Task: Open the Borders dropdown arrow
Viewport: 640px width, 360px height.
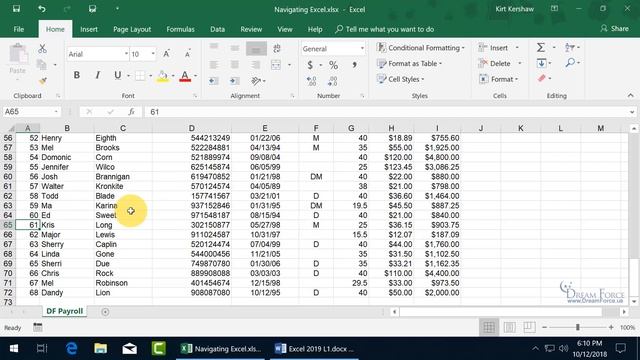Action: click(x=150, y=76)
